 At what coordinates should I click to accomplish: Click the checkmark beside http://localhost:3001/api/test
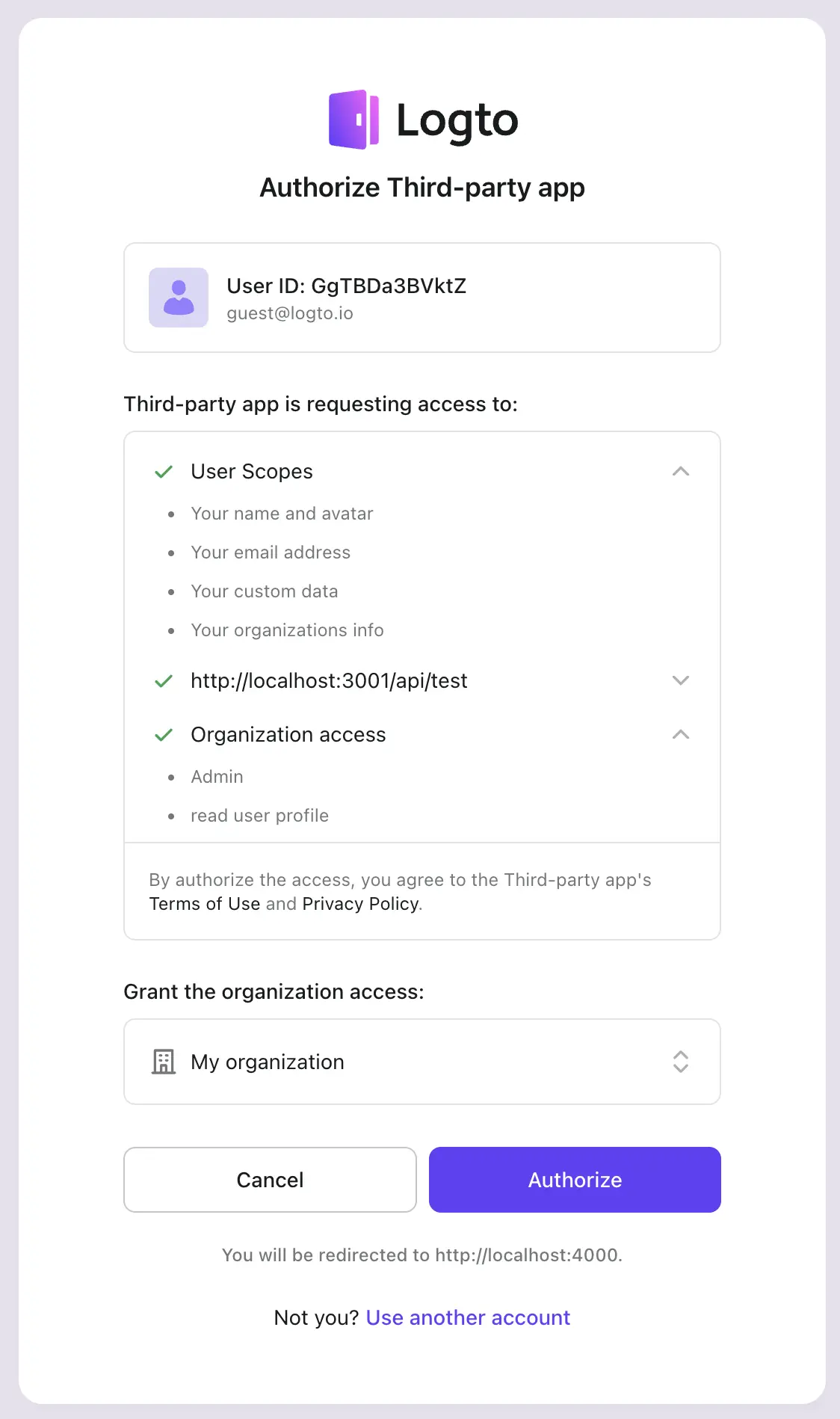[x=163, y=681]
